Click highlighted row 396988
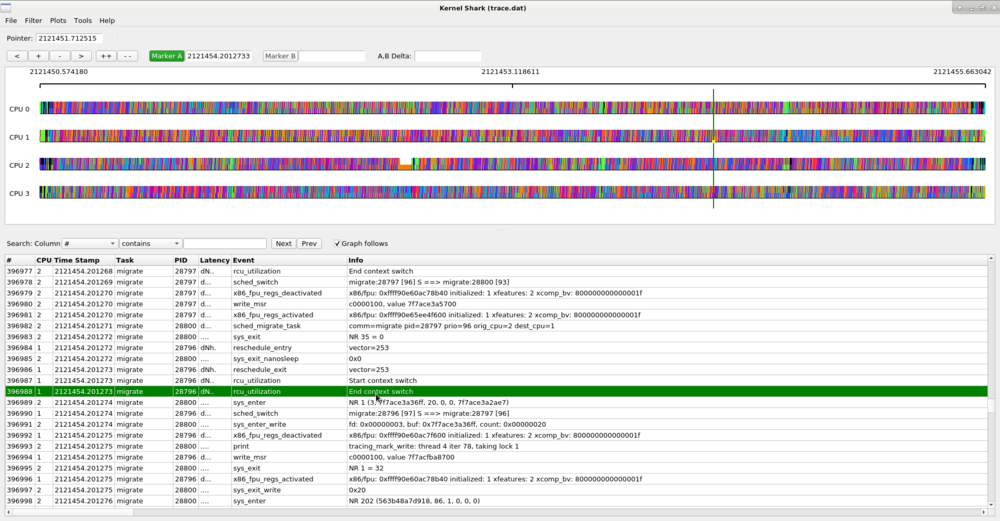 coord(496,392)
